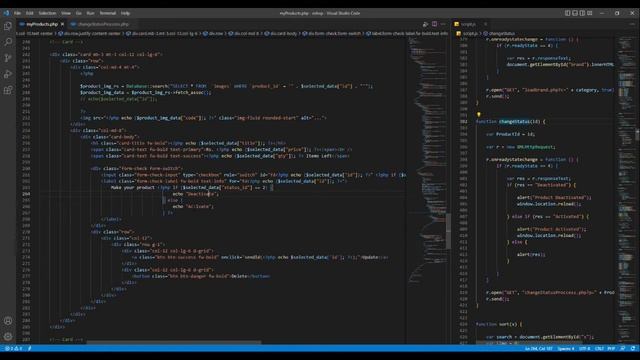Open Manage gear icon in activity bar

click(8, 337)
